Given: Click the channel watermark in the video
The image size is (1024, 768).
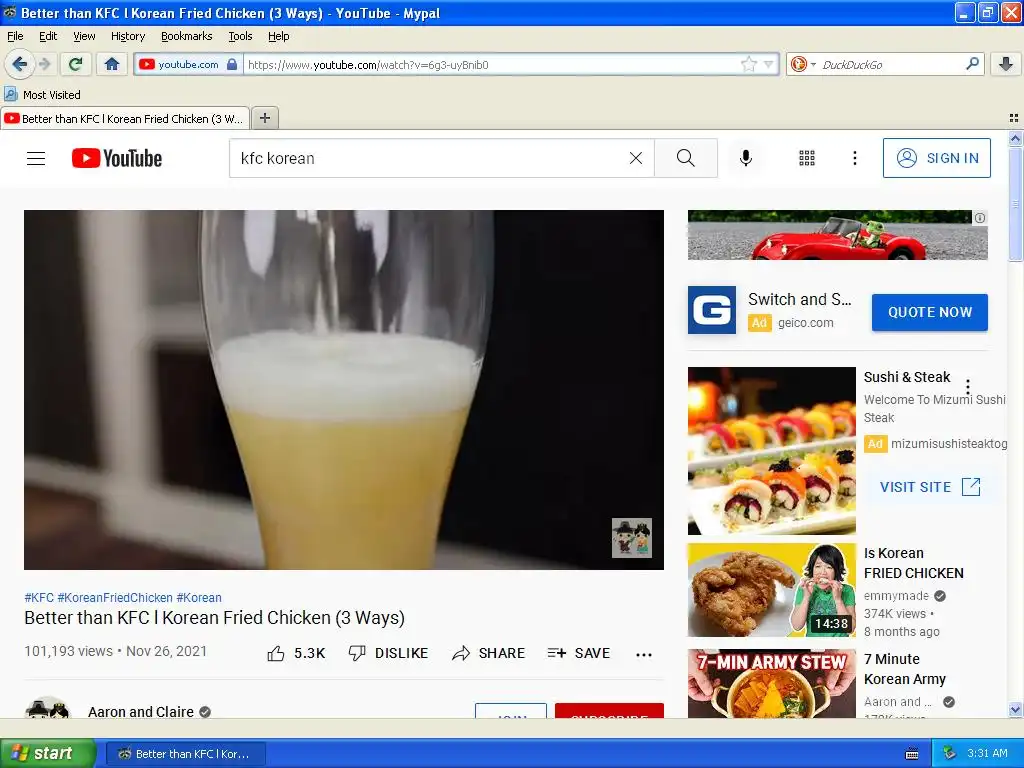Looking at the screenshot, I should click(632, 537).
